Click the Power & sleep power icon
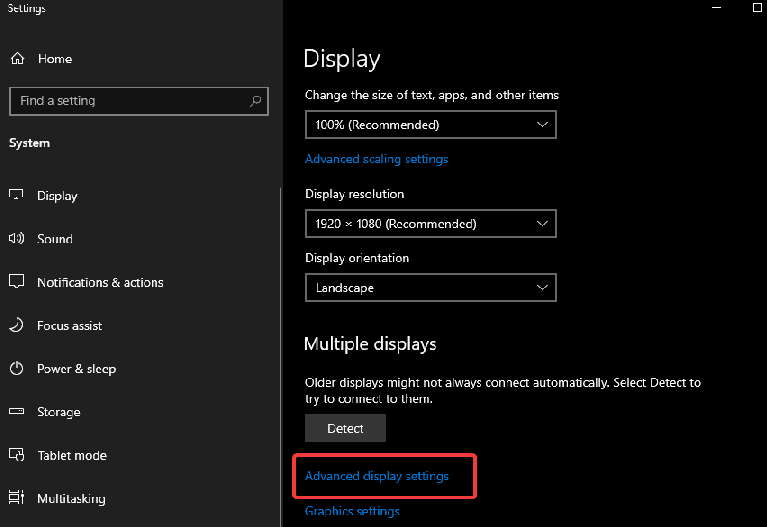 pyautogui.click(x=17, y=368)
